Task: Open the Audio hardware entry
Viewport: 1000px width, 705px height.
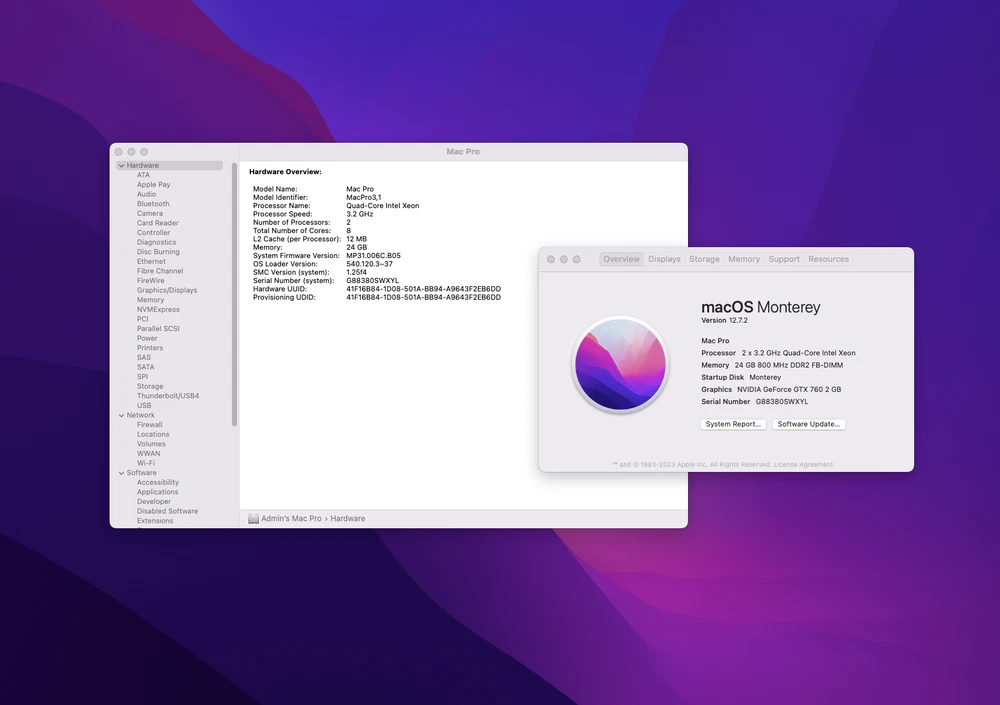Action: pos(146,194)
